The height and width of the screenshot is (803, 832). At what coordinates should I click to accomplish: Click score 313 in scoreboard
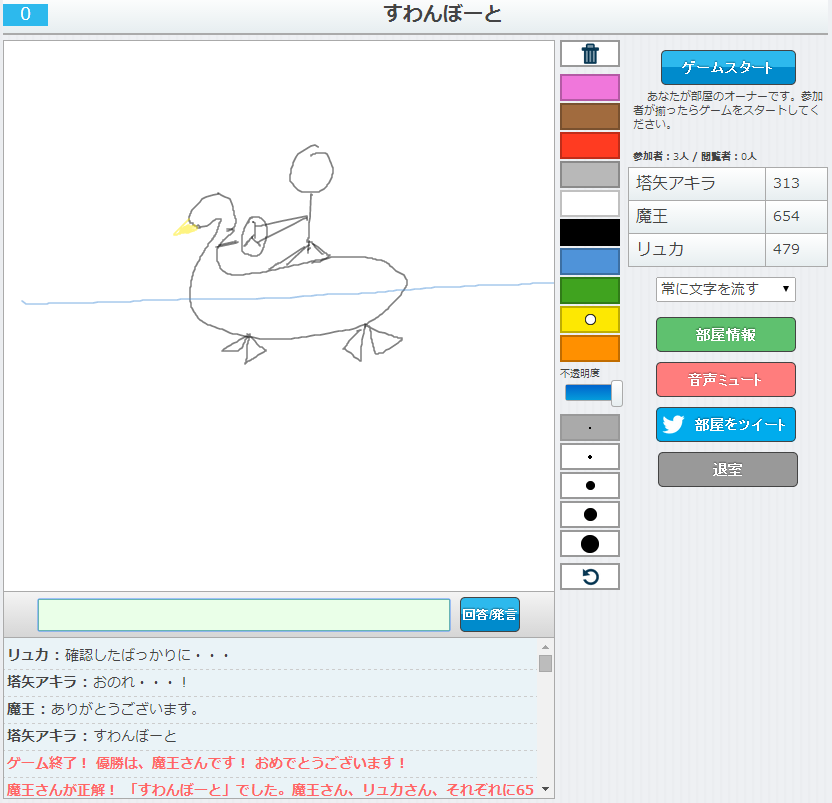click(786, 183)
